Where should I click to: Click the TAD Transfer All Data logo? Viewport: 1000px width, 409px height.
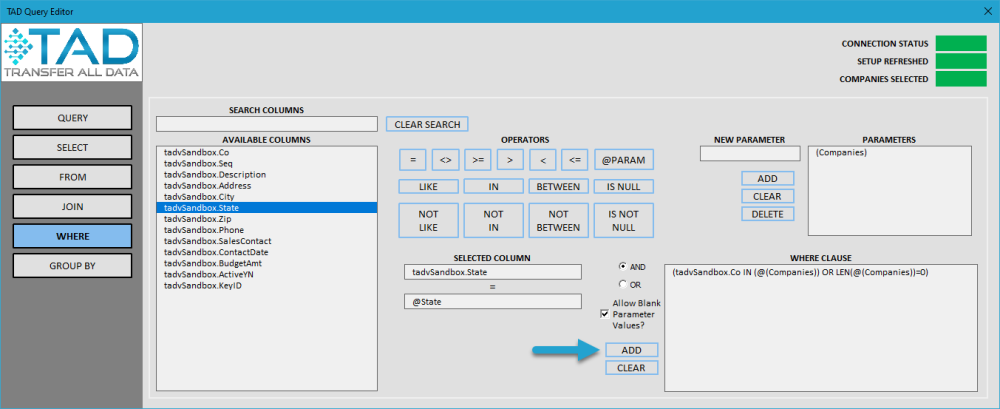71,53
